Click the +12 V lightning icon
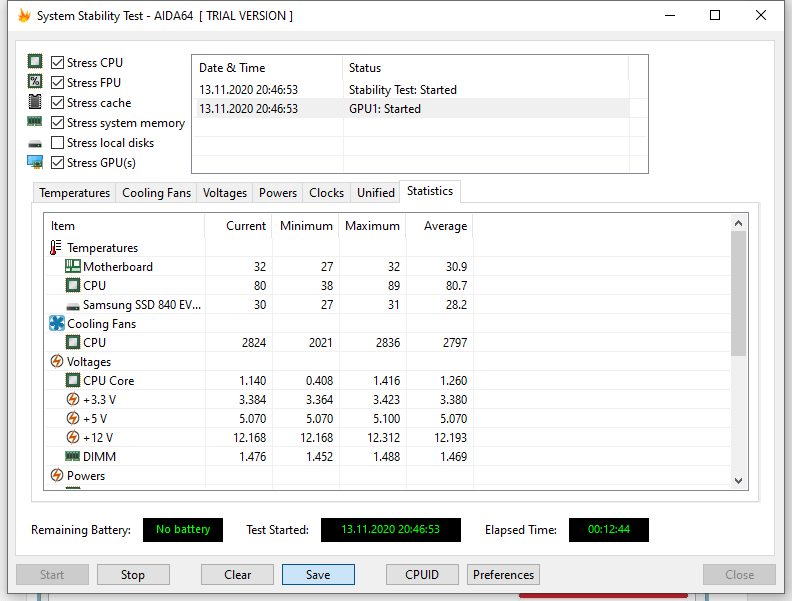792x601 pixels. click(x=73, y=437)
